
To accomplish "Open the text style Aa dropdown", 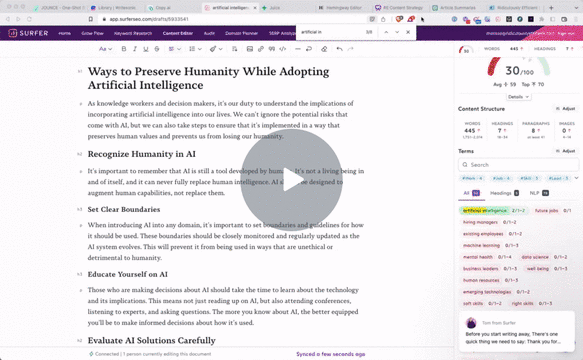I will click(x=106, y=49).
